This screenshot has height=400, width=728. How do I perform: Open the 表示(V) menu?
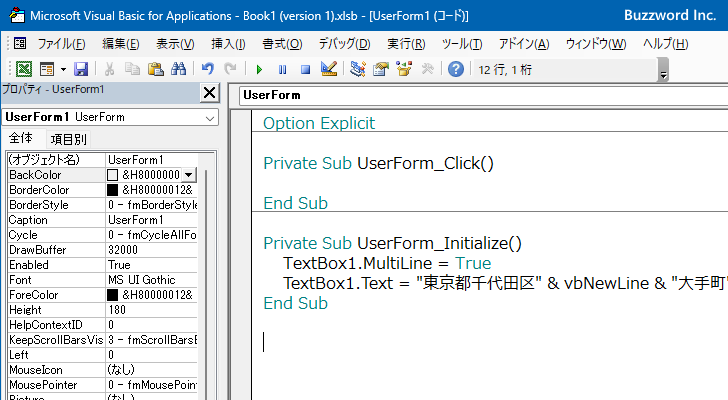click(x=175, y=44)
